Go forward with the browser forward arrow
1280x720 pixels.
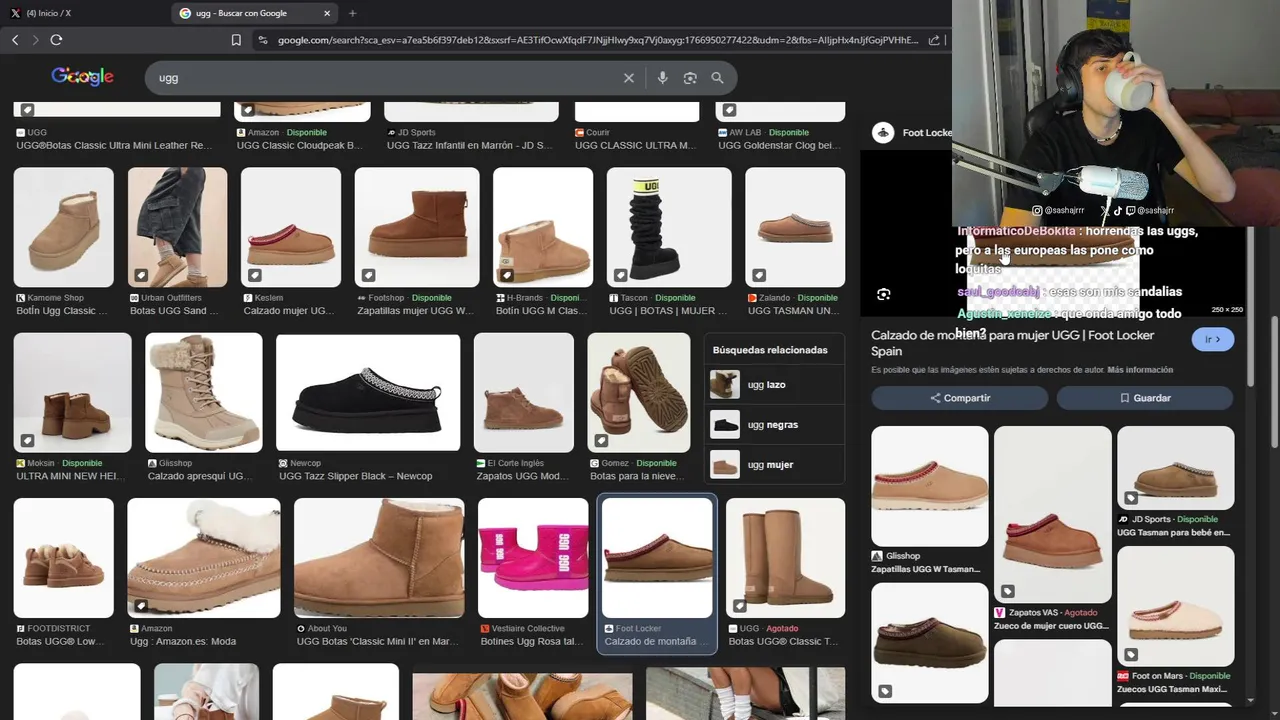coord(35,40)
